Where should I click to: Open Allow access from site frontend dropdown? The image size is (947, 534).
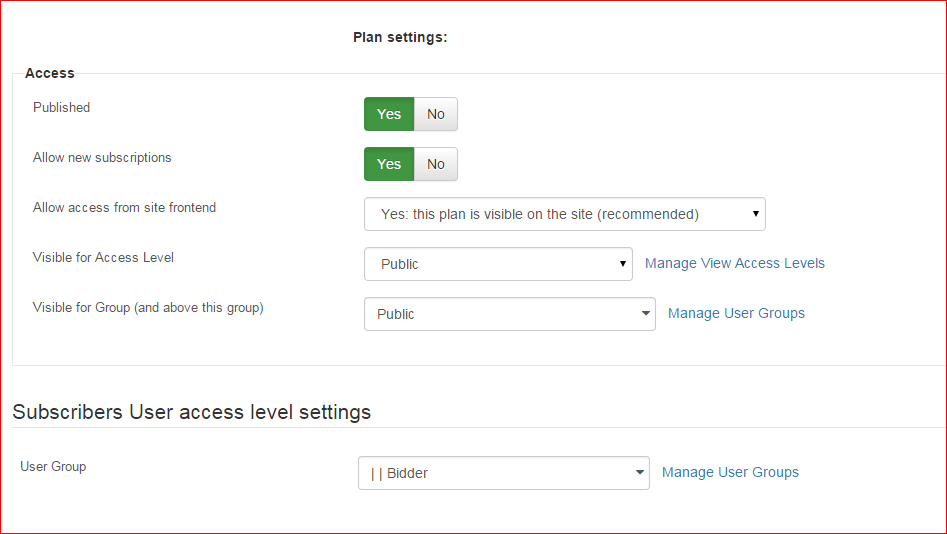pos(565,214)
